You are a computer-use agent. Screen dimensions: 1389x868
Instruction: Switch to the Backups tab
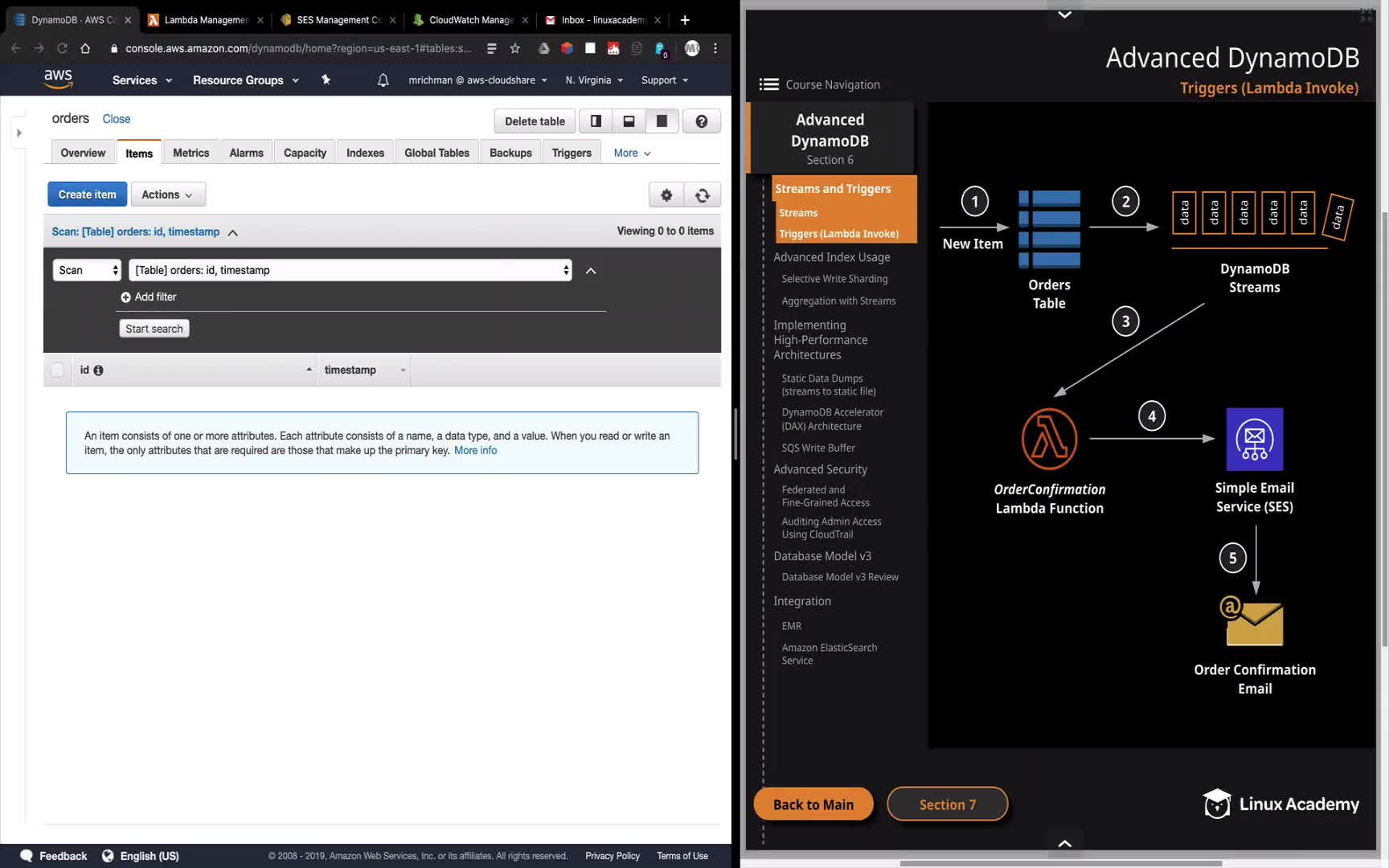(510, 153)
